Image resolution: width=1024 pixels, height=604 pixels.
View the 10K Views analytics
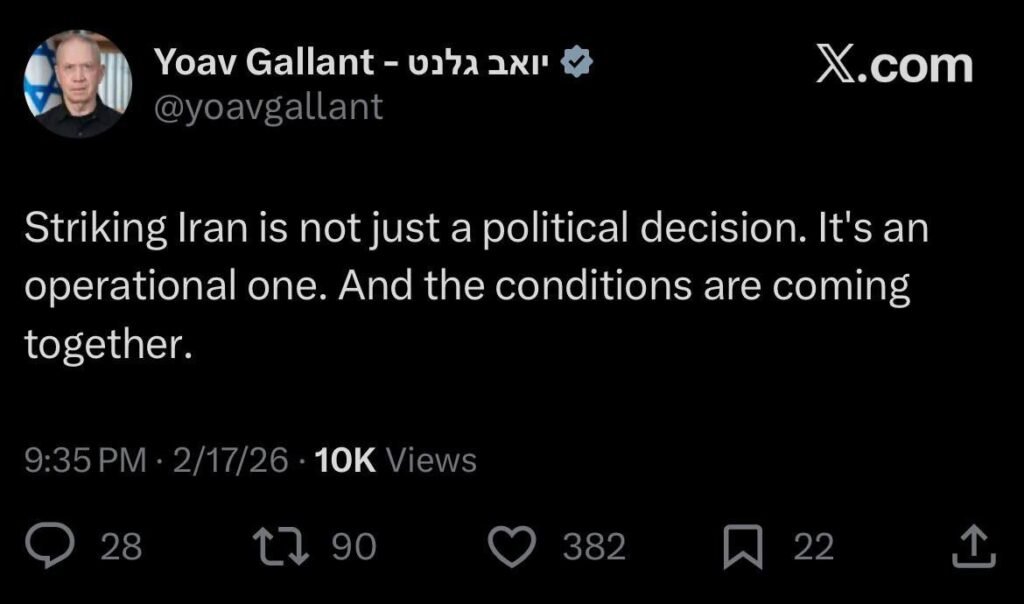point(394,460)
